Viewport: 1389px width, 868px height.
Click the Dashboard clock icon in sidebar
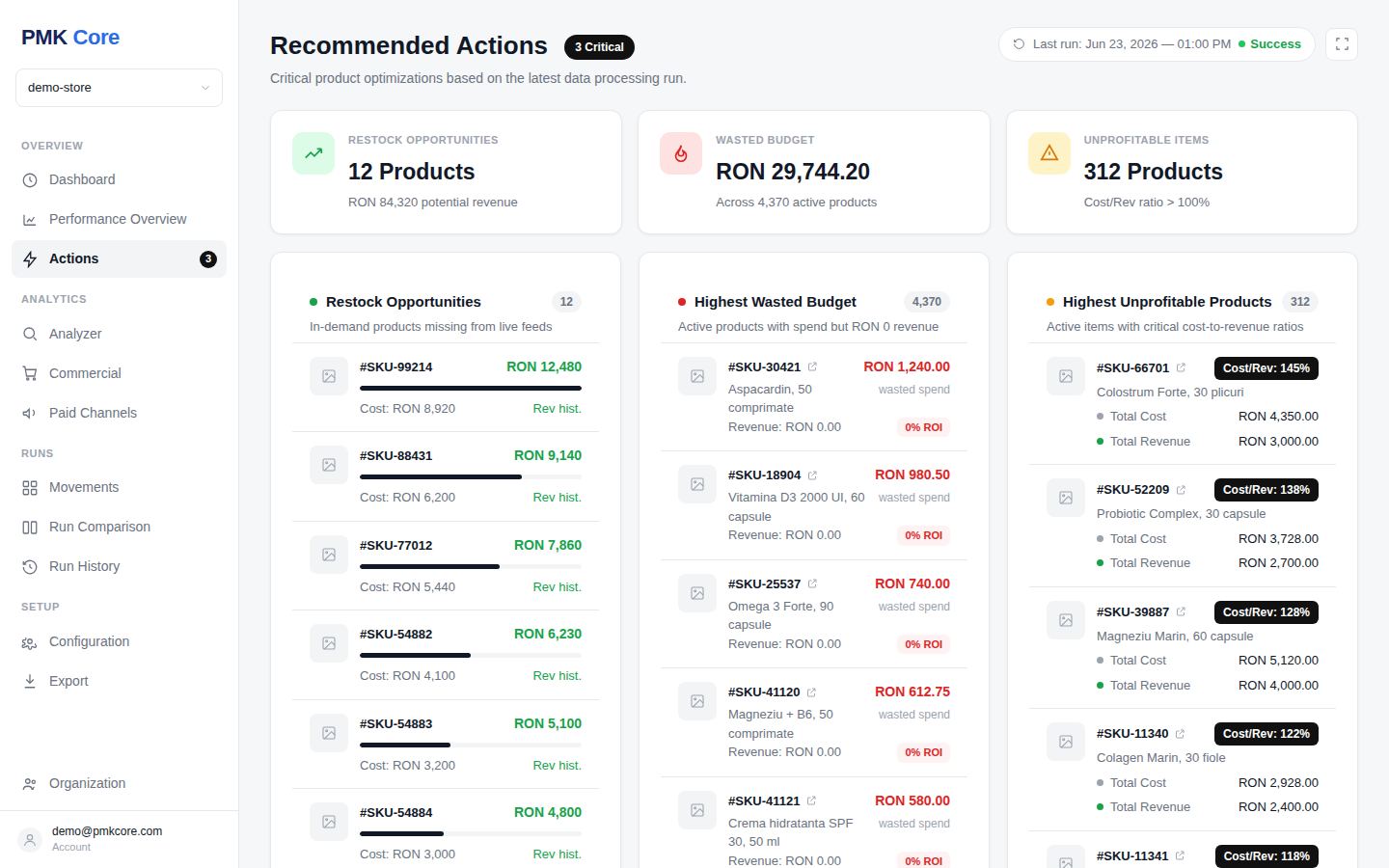point(30,180)
